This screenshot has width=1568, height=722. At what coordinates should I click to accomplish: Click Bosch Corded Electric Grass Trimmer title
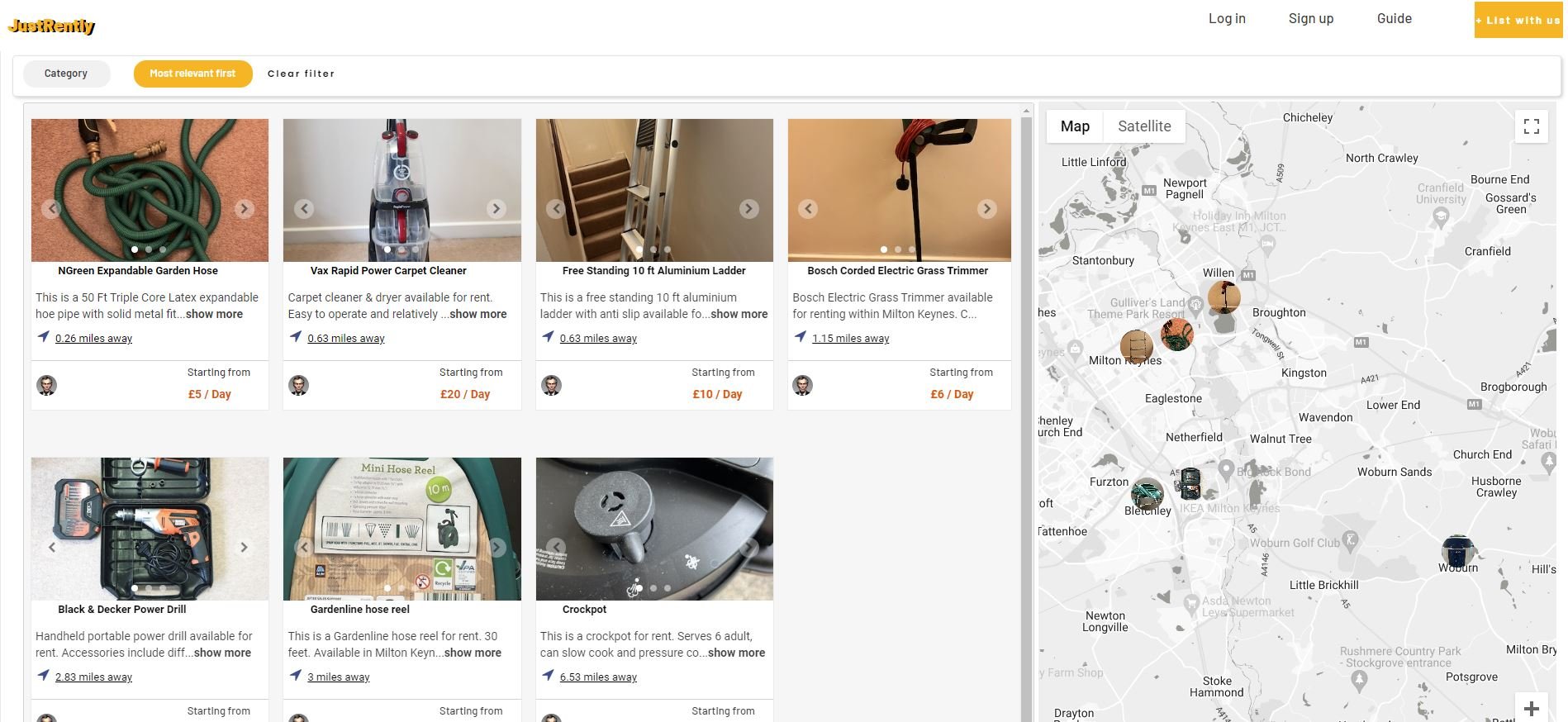click(898, 270)
